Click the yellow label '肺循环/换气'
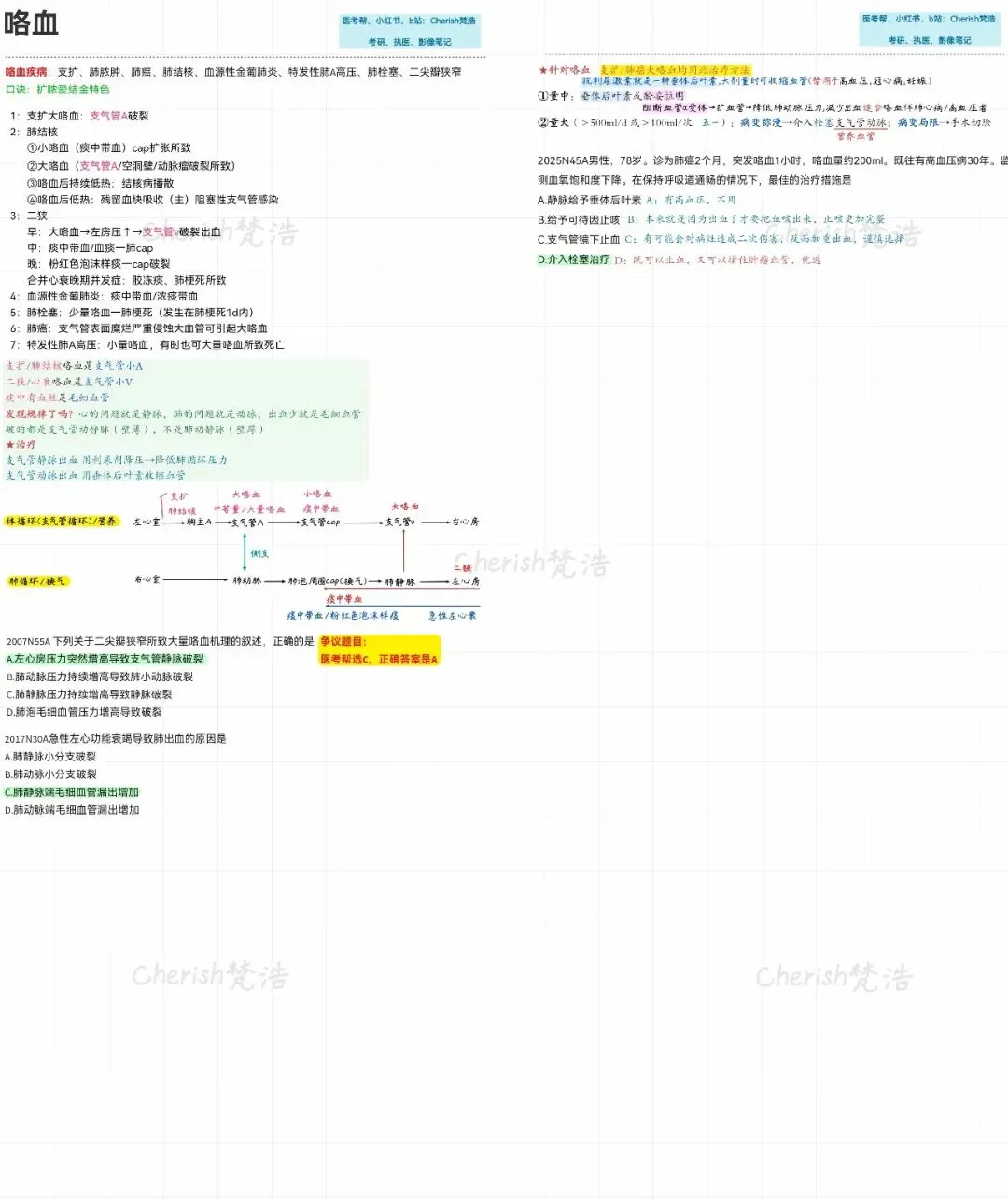This screenshot has width=1008, height=1200. [x=37, y=581]
